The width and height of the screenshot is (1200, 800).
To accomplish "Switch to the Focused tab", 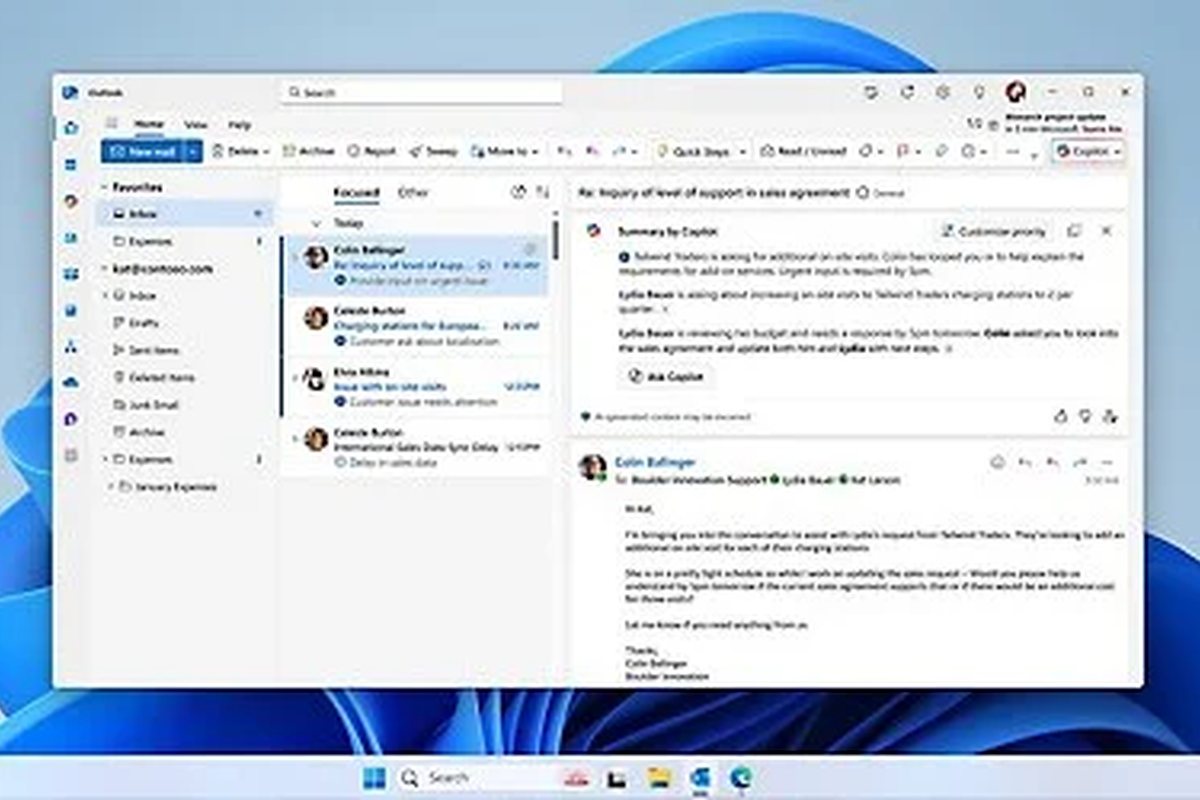I will point(357,193).
